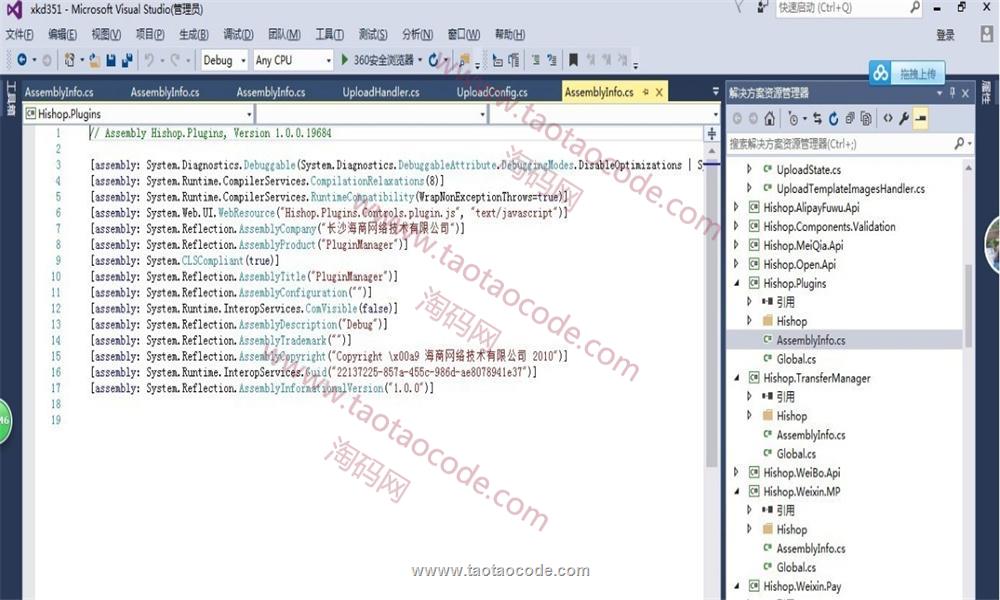Image resolution: width=1000 pixels, height=600 pixels.
Task: Open the Any CPU platform dropdown
Action: click(293, 60)
